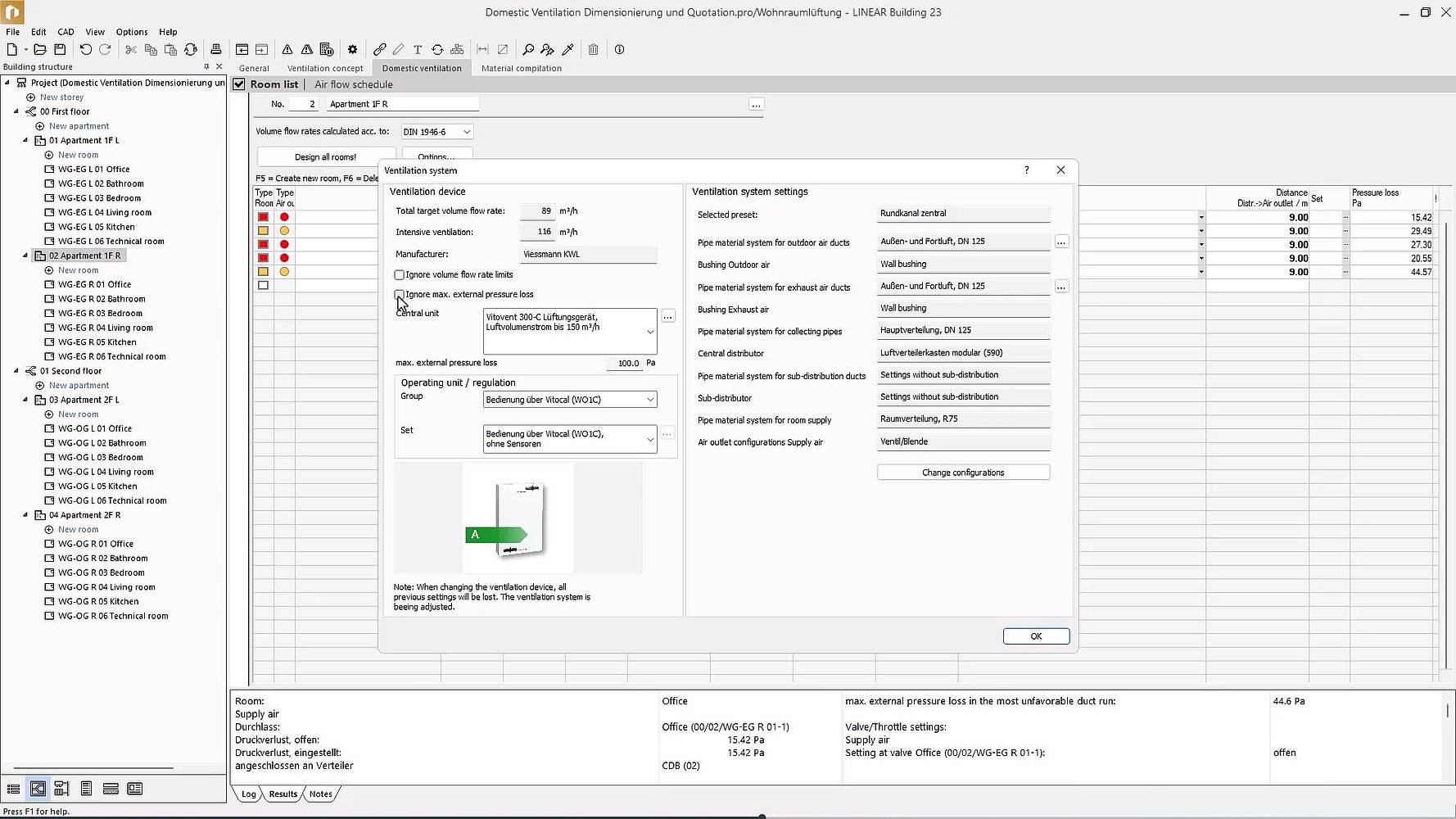This screenshot has width=1456, height=819.
Task: Open the operating unit Group dropdown
Action: pyautogui.click(x=570, y=400)
